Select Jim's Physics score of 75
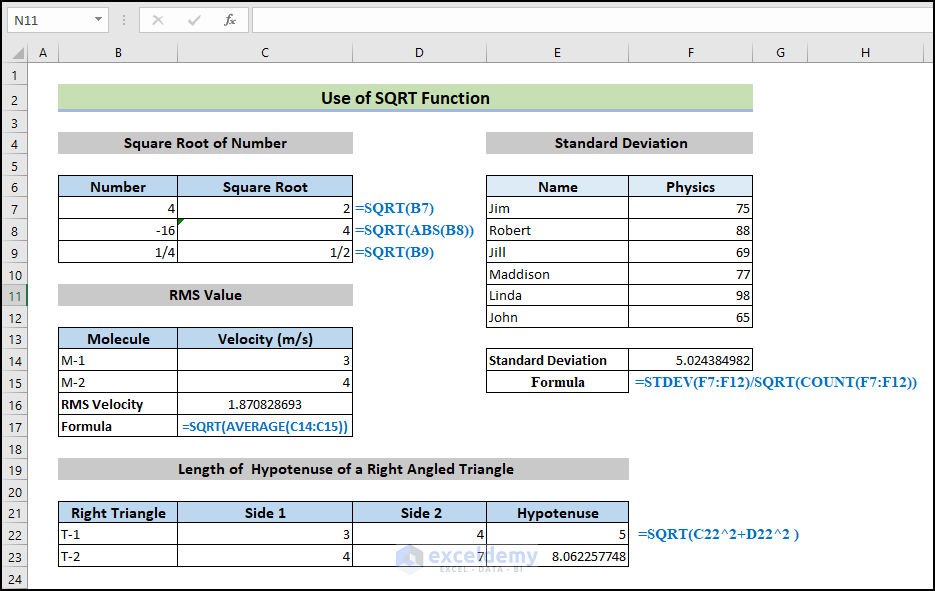The image size is (935, 591). pos(690,208)
